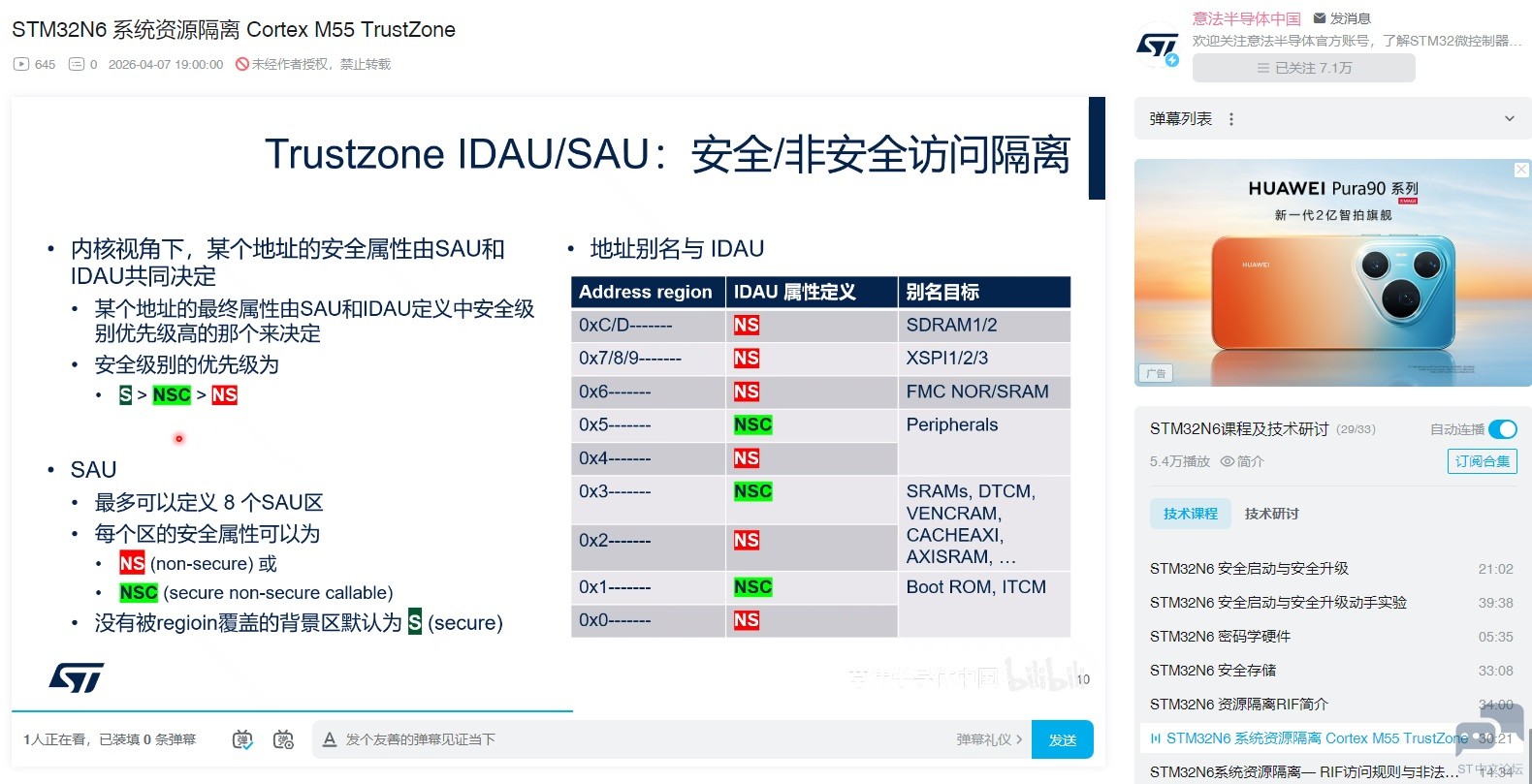Click the 弹幕列表 header label
The height and width of the screenshot is (784, 1532).
(1181, 119)
